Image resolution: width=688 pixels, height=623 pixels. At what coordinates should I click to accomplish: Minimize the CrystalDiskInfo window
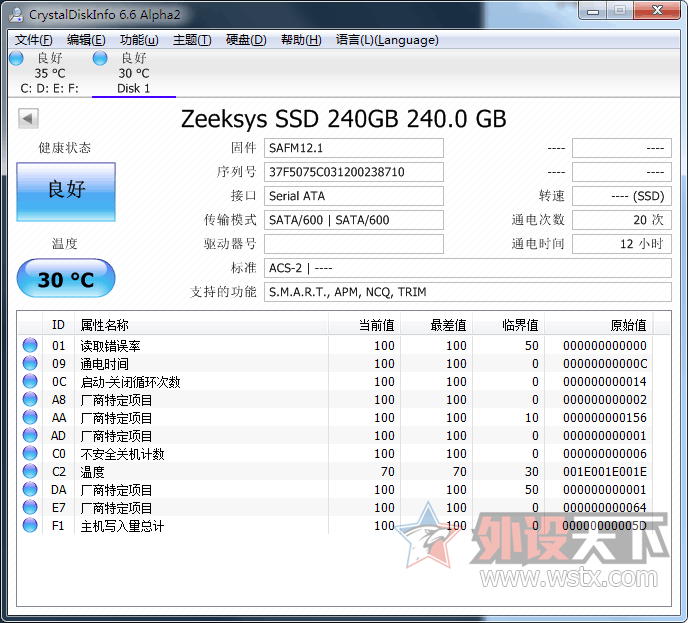592,11
